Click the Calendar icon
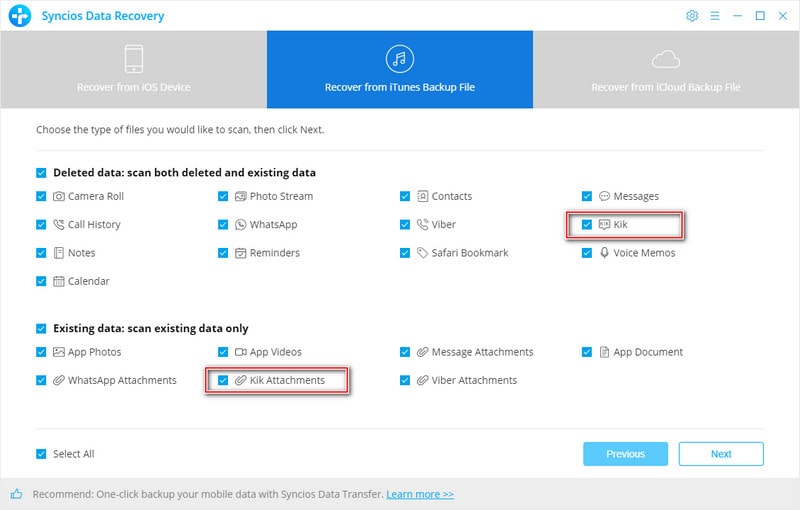Screen dimensions: 800x510 59,281
